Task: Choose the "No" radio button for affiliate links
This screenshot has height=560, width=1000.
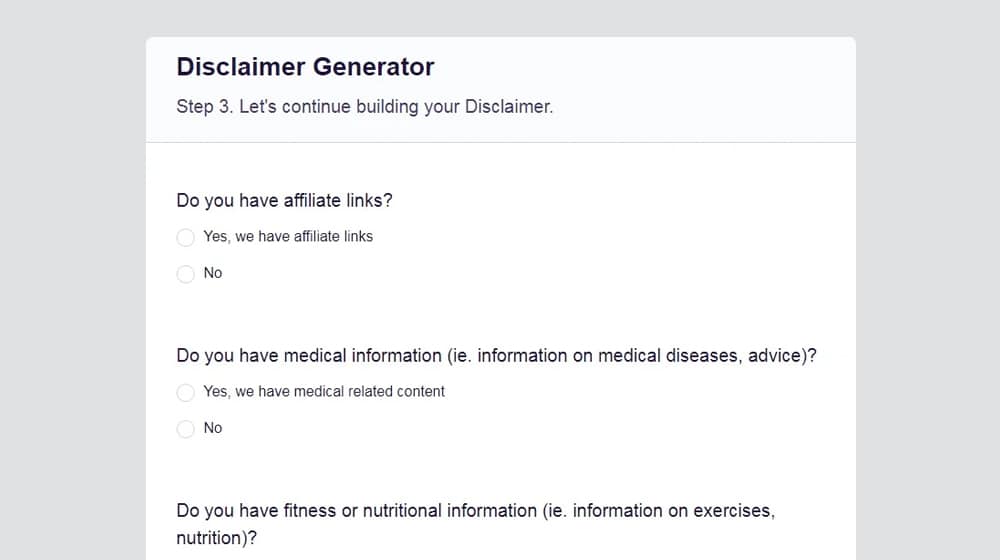Action: point(185,274)
